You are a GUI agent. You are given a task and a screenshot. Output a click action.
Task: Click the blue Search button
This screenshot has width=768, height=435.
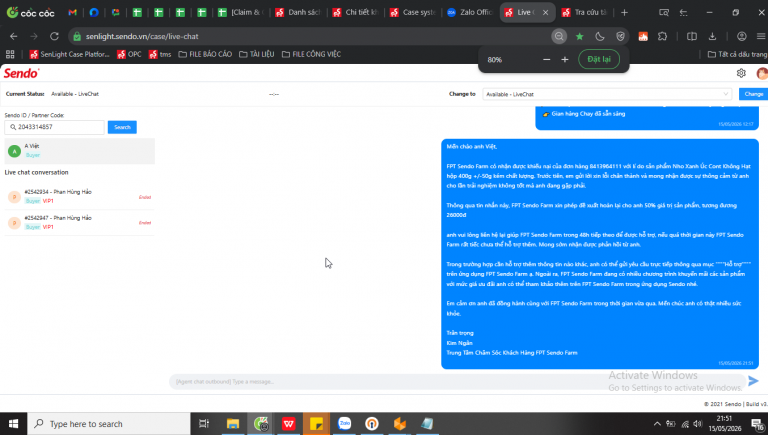122,127
